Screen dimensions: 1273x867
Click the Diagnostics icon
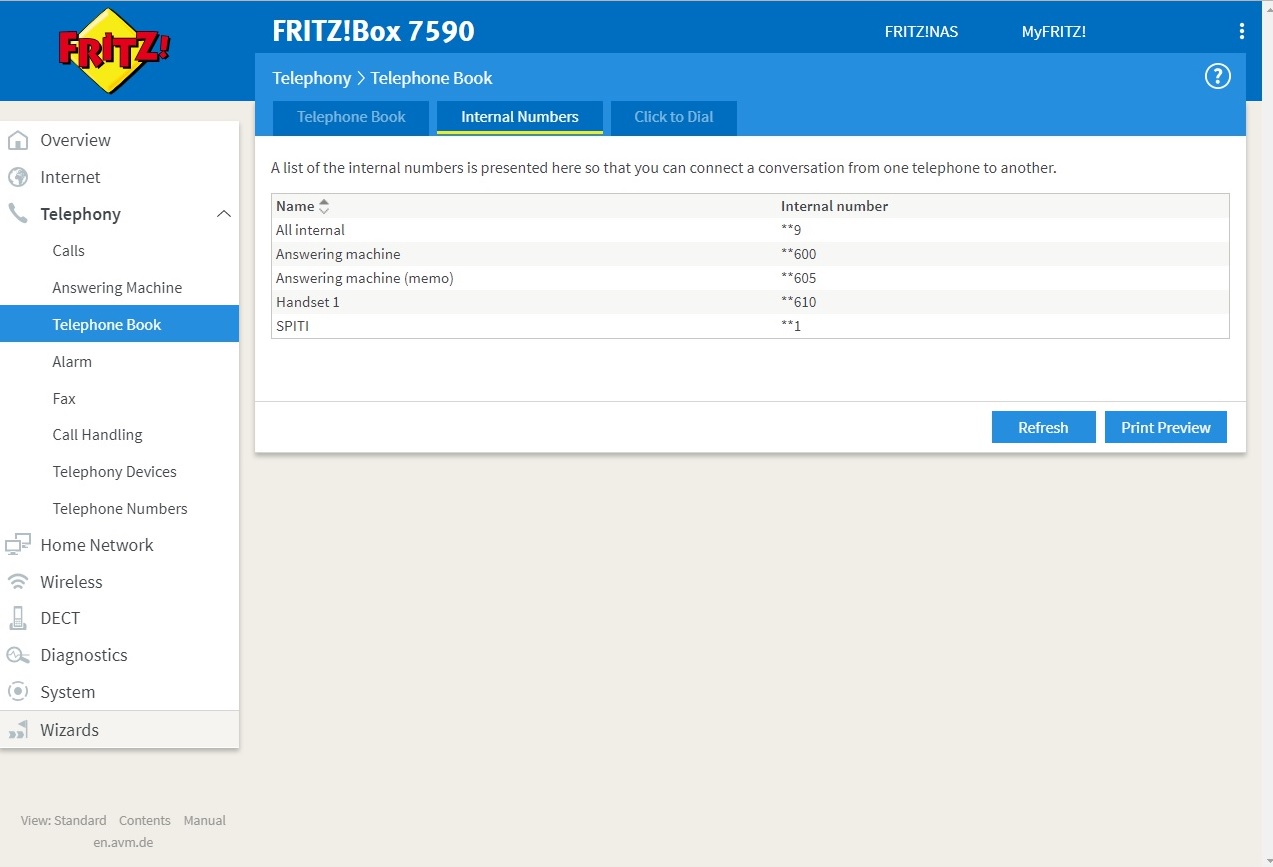pos(18,655)
